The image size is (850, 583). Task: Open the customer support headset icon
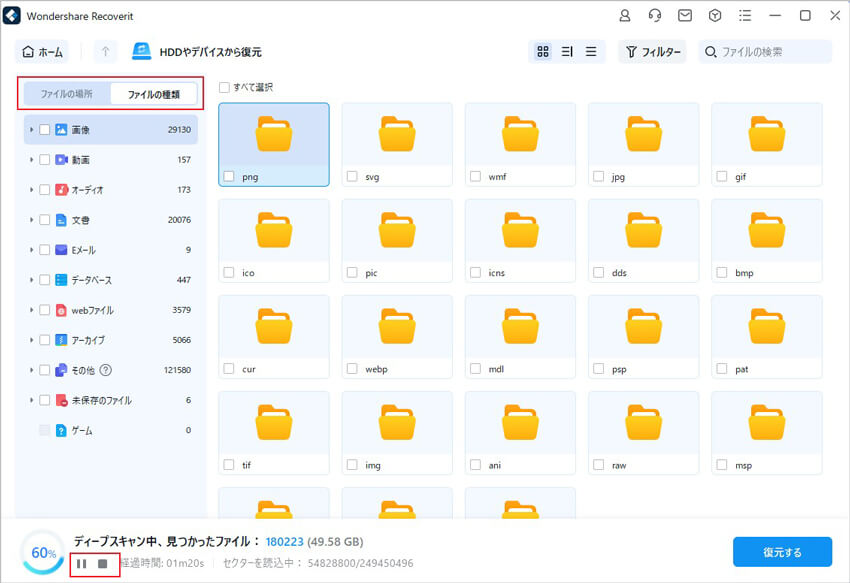point(655,16)
